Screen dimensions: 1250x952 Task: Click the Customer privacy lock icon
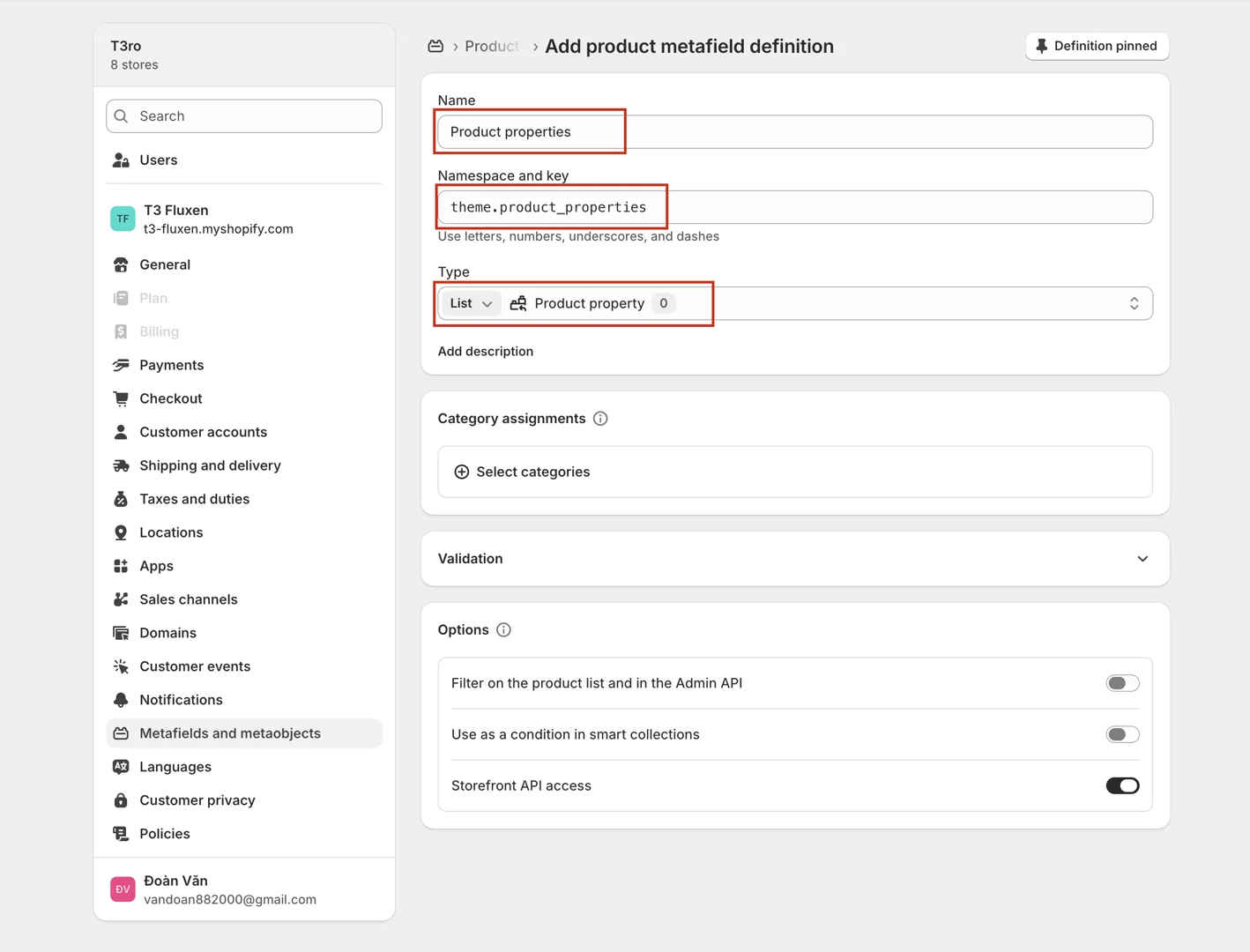(121, 800)
